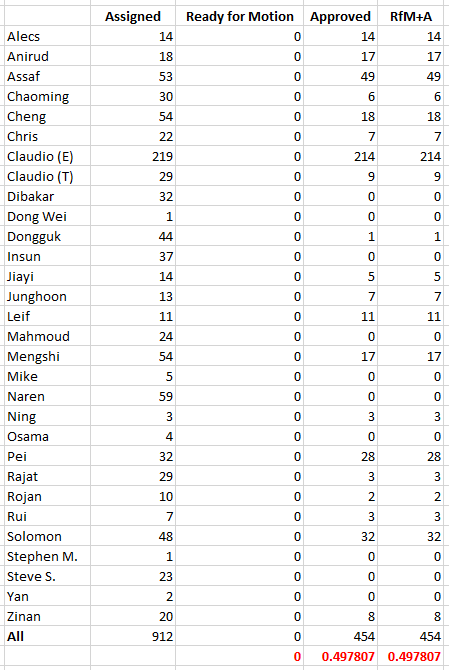Click the red 0.497807 under Approved
Viewport: 449px width, 670px height.
click(x=340, y=656)
